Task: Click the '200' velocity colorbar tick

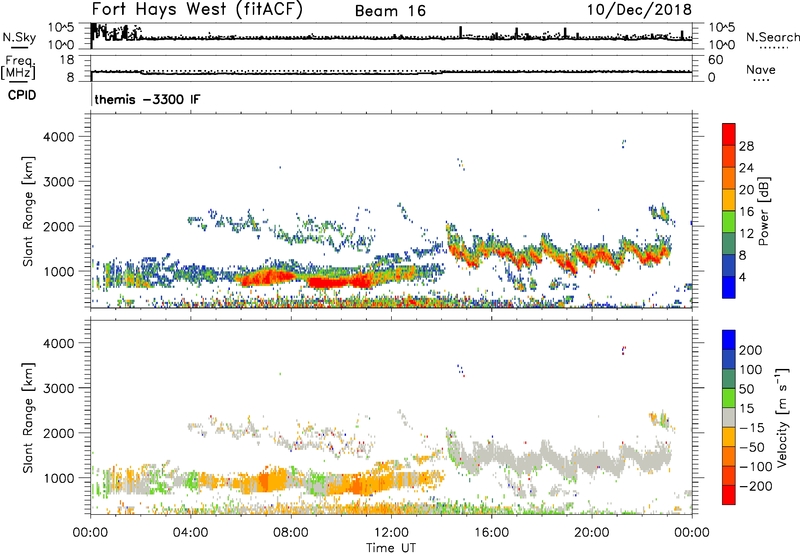Action: click(x=751, y=350)
